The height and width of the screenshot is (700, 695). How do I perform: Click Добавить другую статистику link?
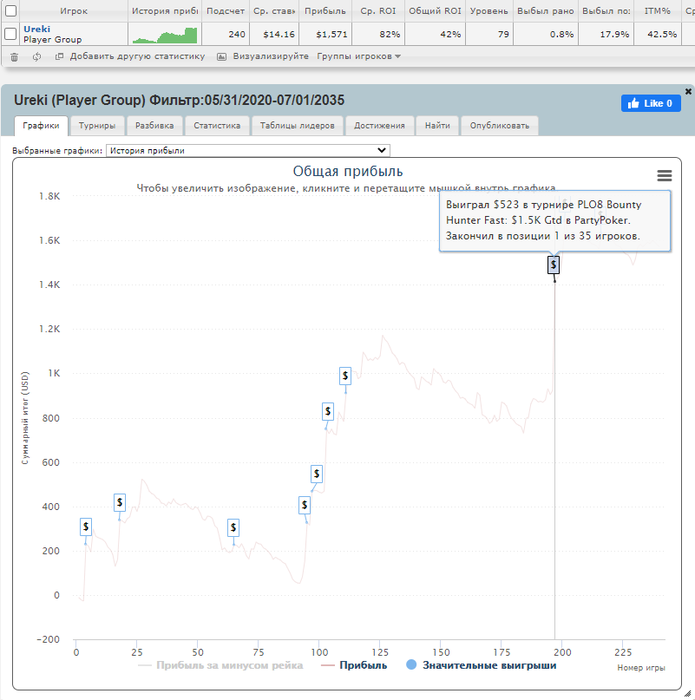coord(137,56)
